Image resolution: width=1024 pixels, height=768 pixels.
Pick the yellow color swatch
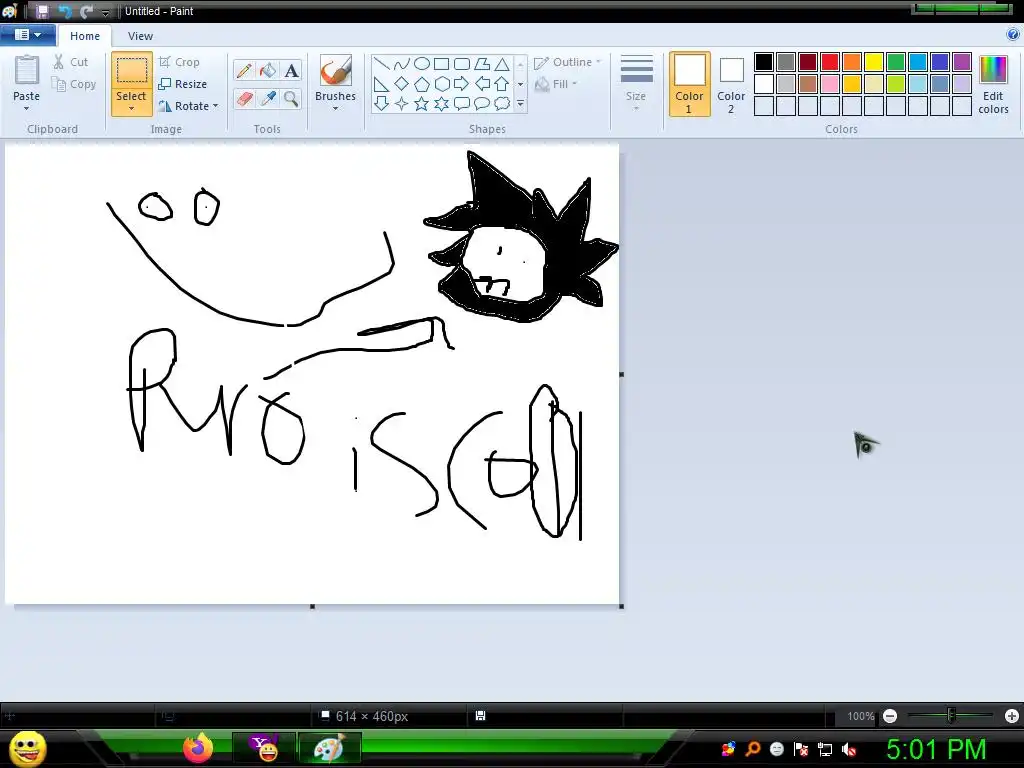(x=874, y=62)
